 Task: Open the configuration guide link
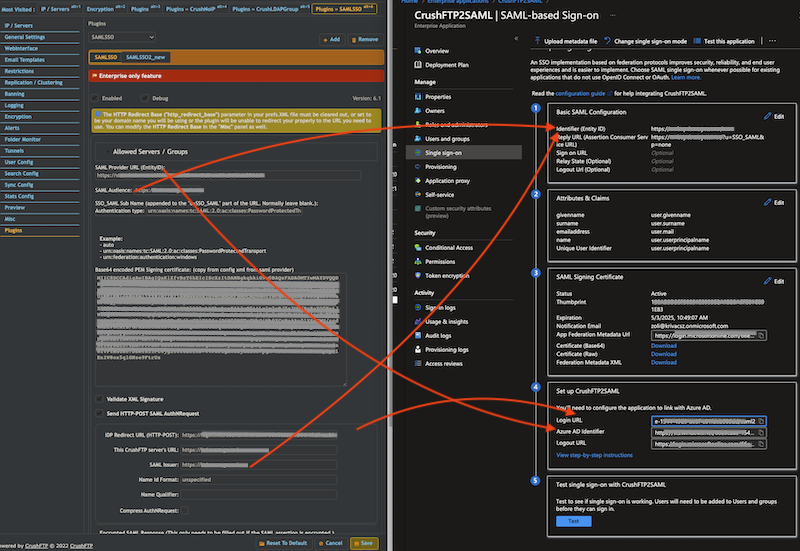[x=580, y=93]
